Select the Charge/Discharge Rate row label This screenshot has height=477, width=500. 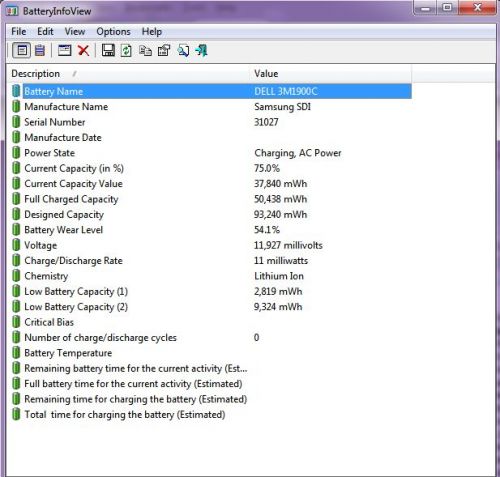click(73, 261)
